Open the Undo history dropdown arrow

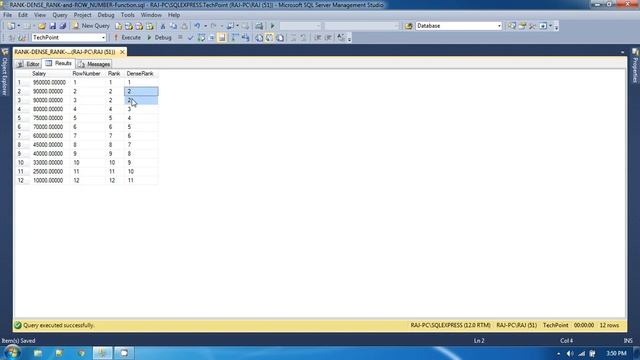[205, 26]
